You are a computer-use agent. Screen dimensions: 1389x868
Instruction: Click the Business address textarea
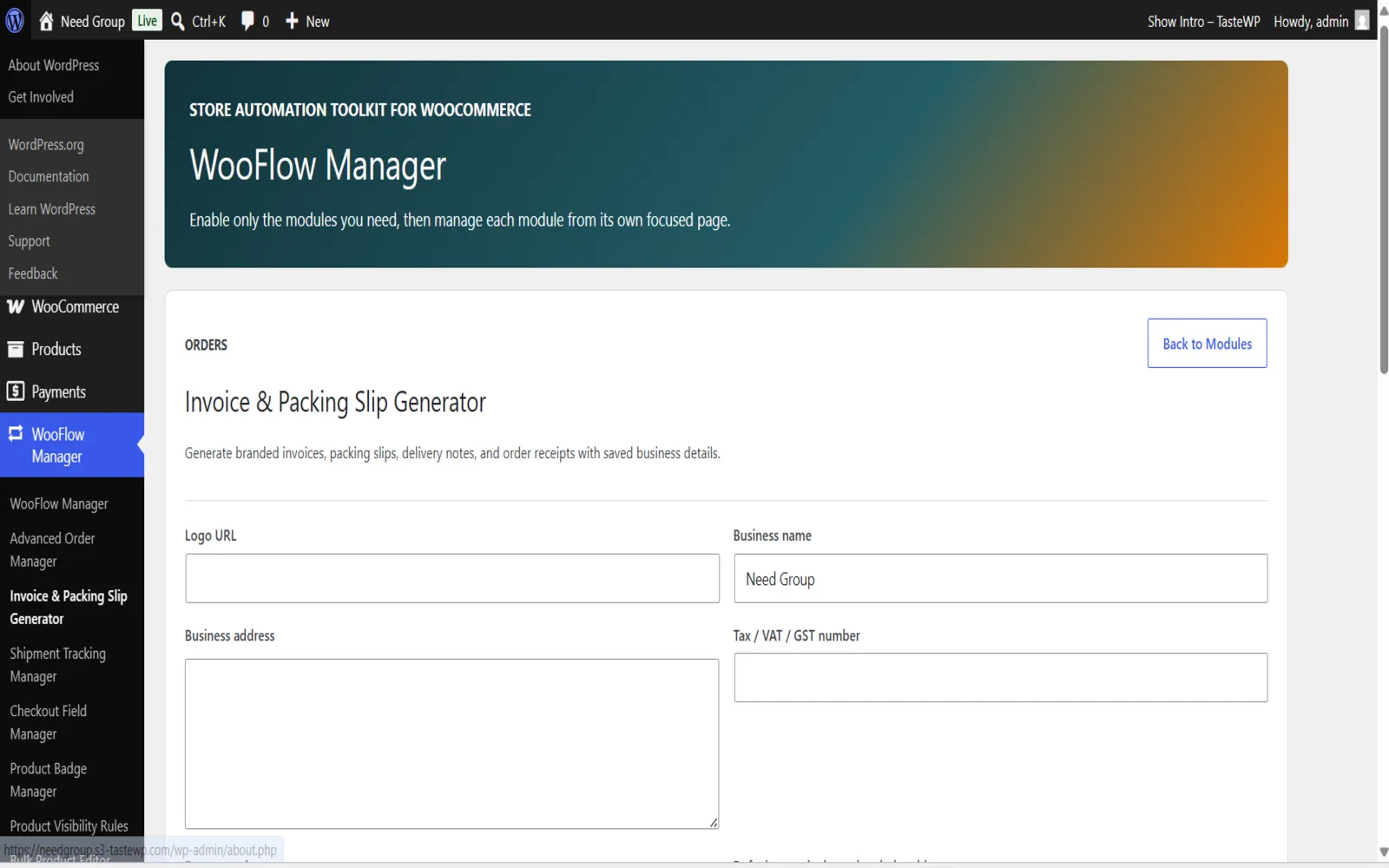451,744
